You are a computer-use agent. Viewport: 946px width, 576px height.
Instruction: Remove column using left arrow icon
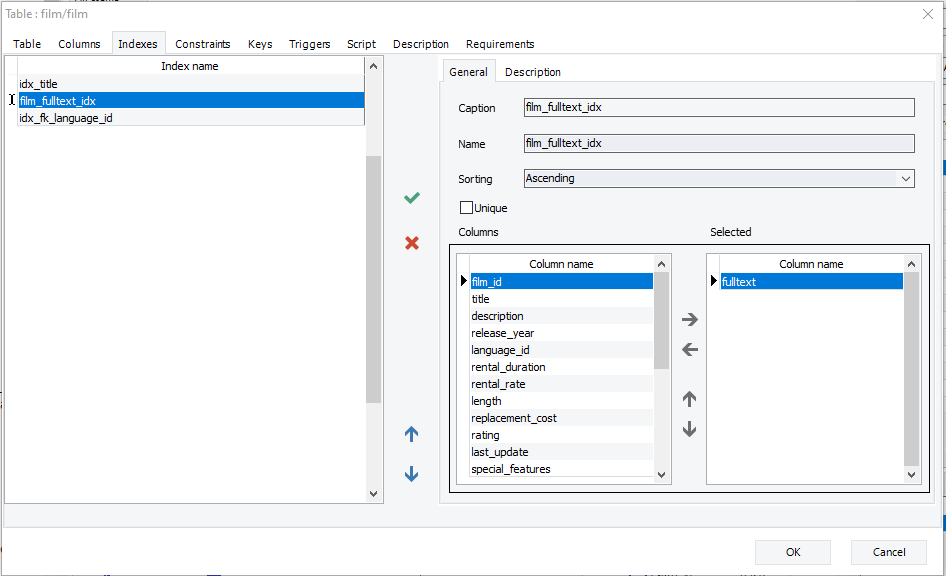pyautogui.click(x=688, y=349)
